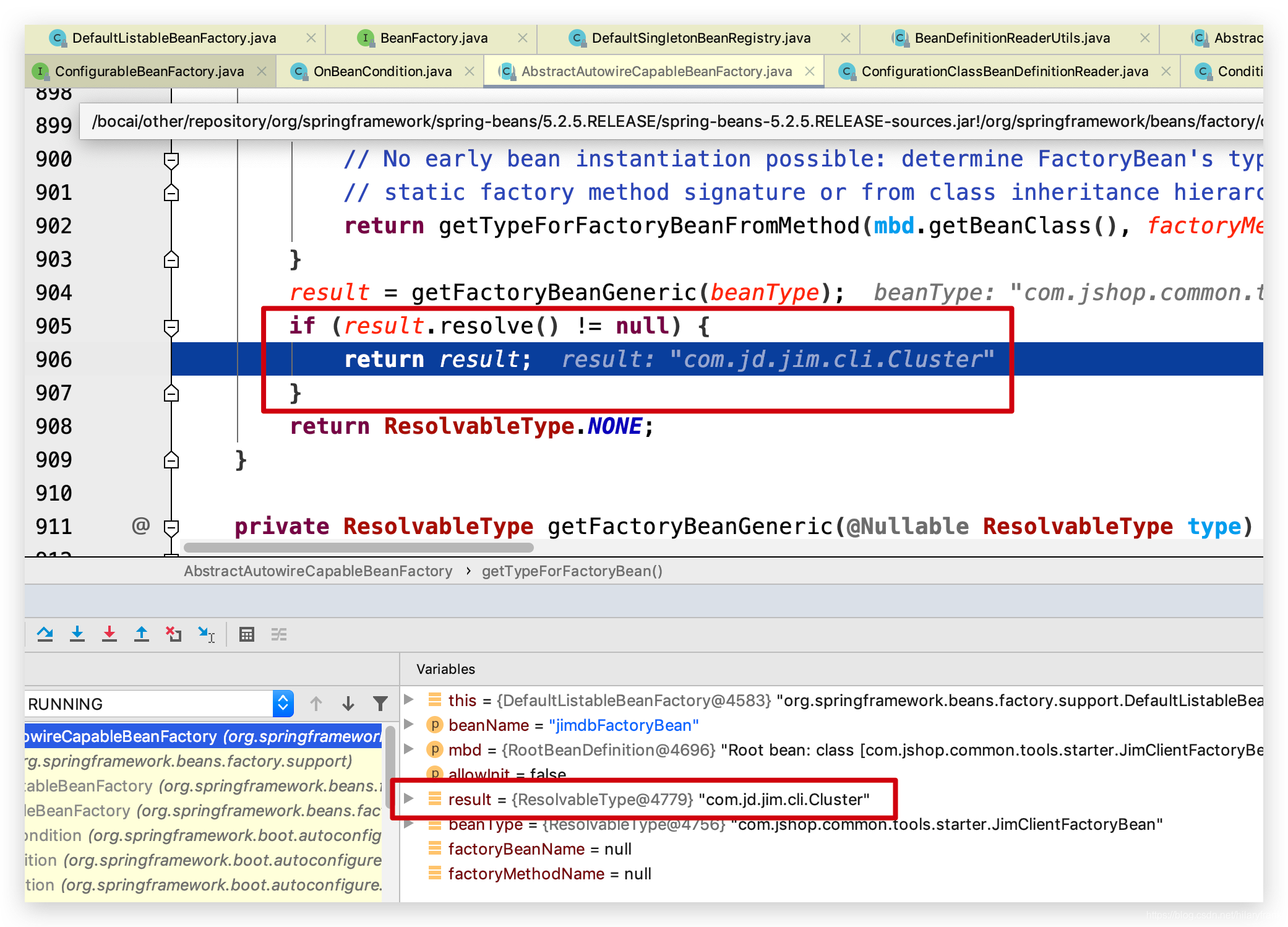
Task: Open the RUNNING thread dropdown
Action: (283, 704)
